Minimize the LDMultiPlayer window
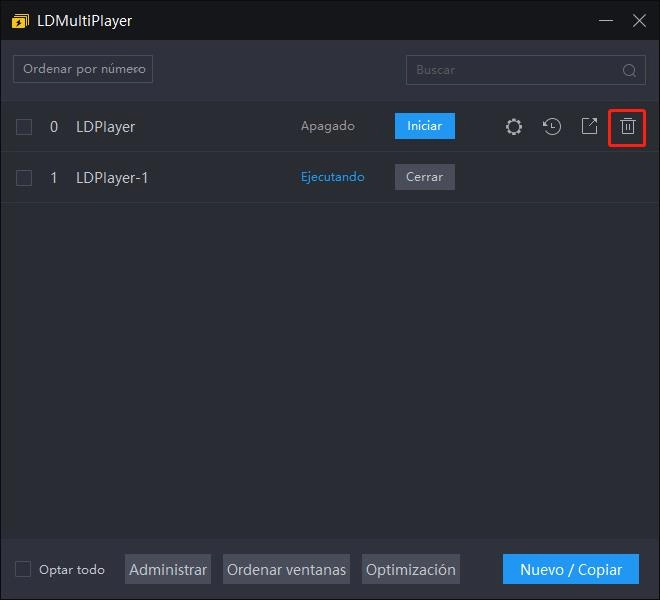Image resolution: width=660 pixels, height=600 pixels. pyautogui.click(x=606, y=20)
